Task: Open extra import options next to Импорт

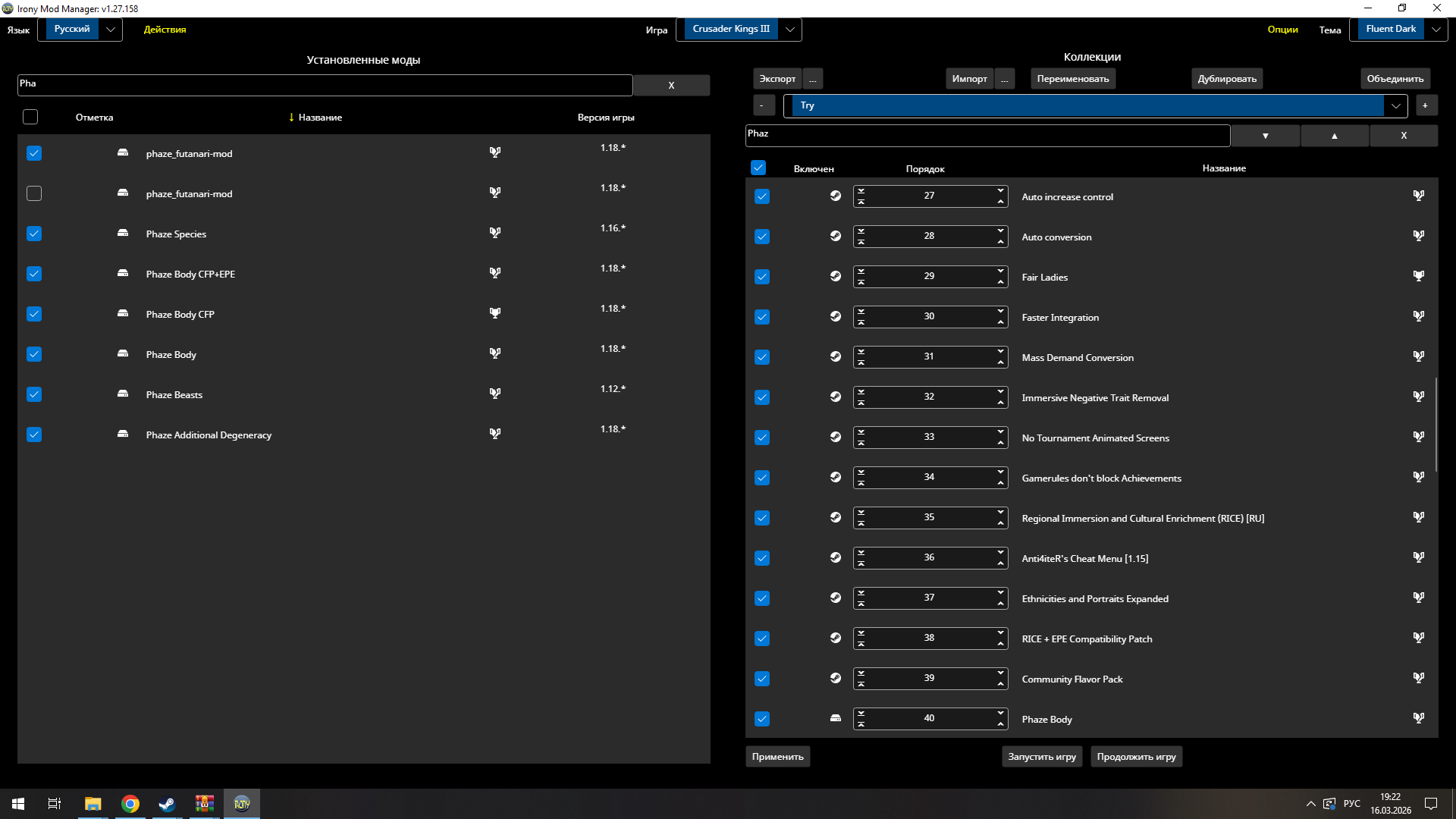Action: 1004,79
